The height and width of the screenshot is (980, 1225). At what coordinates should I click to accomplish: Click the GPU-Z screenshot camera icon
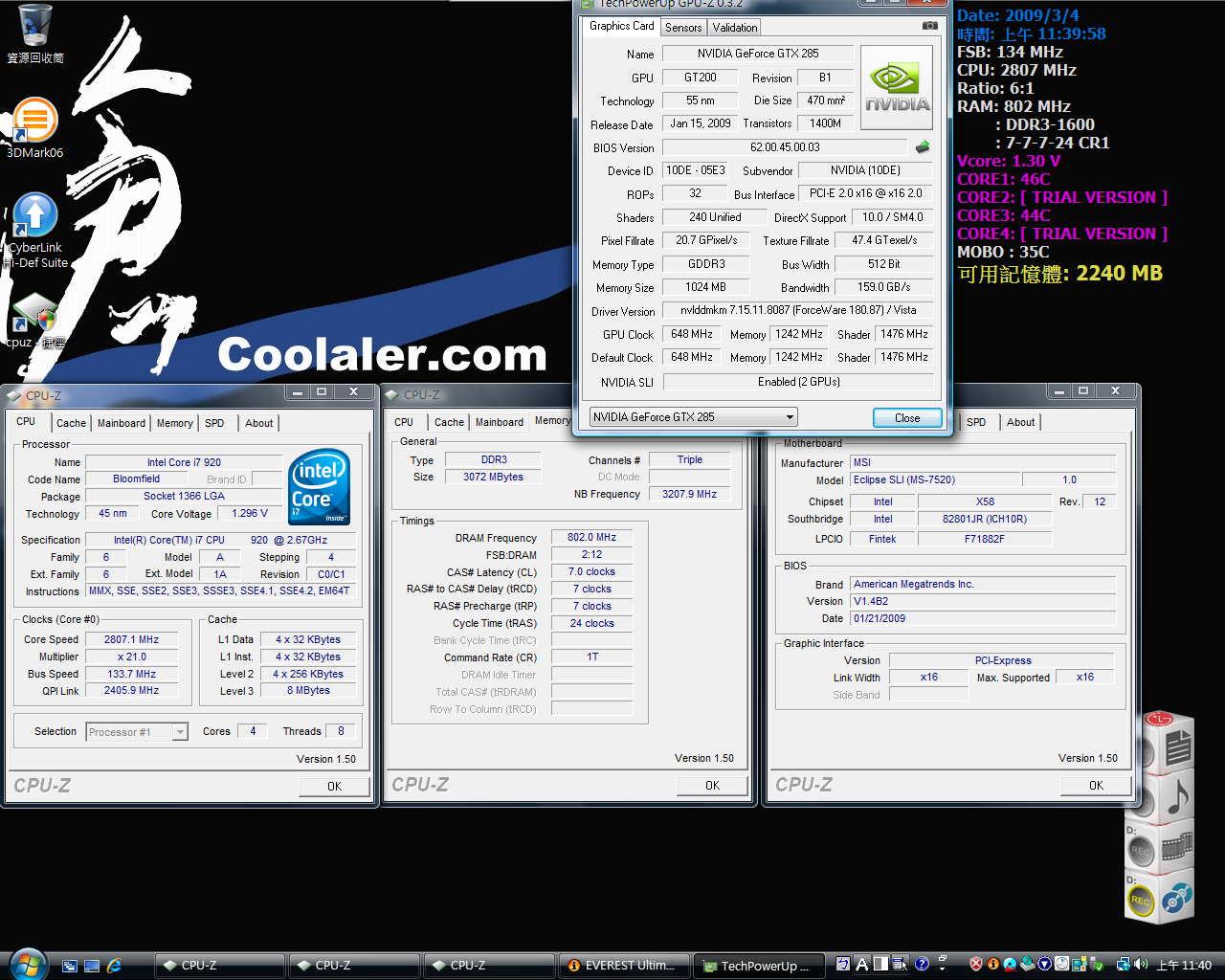point(929,26)
